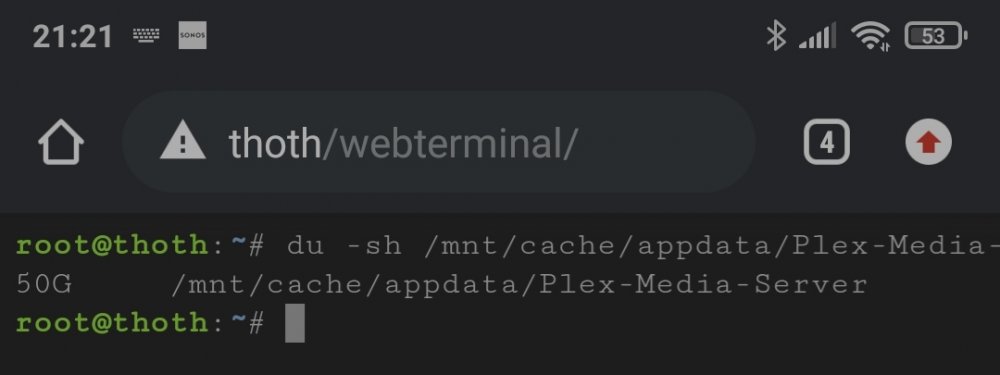Tap the Bluetooth status icon
This screenshot has height=375, width=1000.
(x=776, y=36)
